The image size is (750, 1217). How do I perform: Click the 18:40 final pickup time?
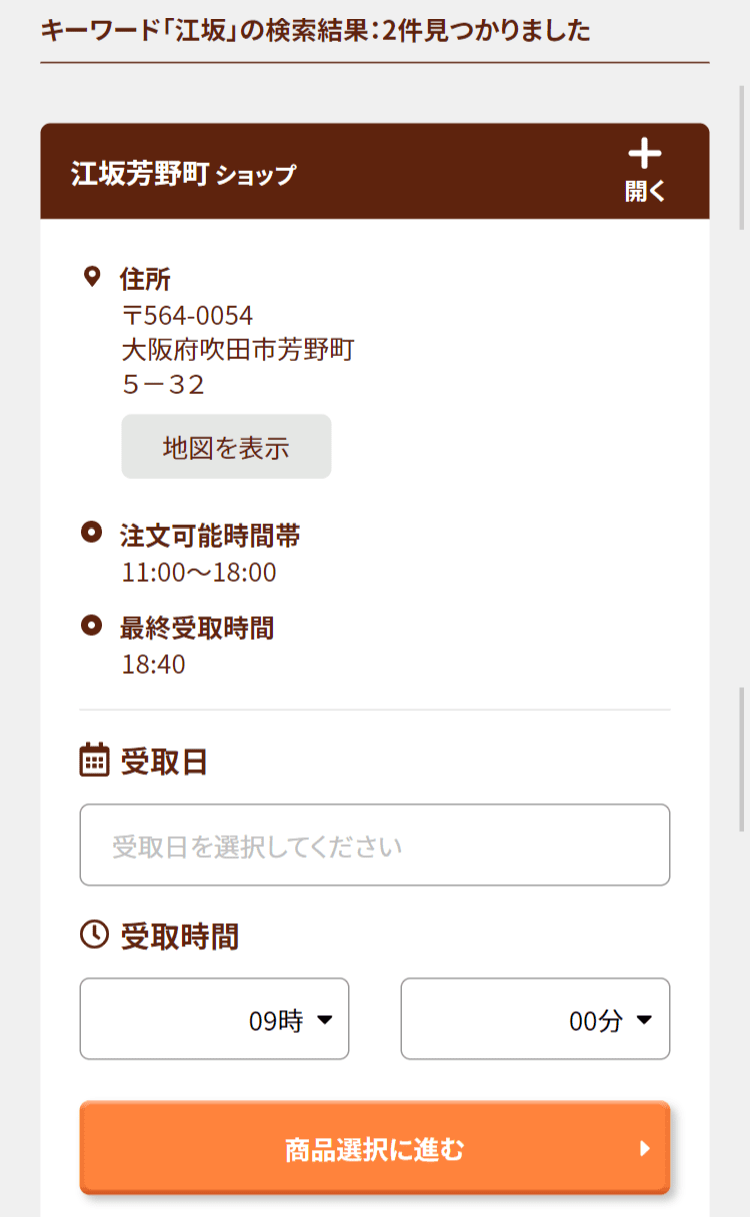tap(153, 664)
